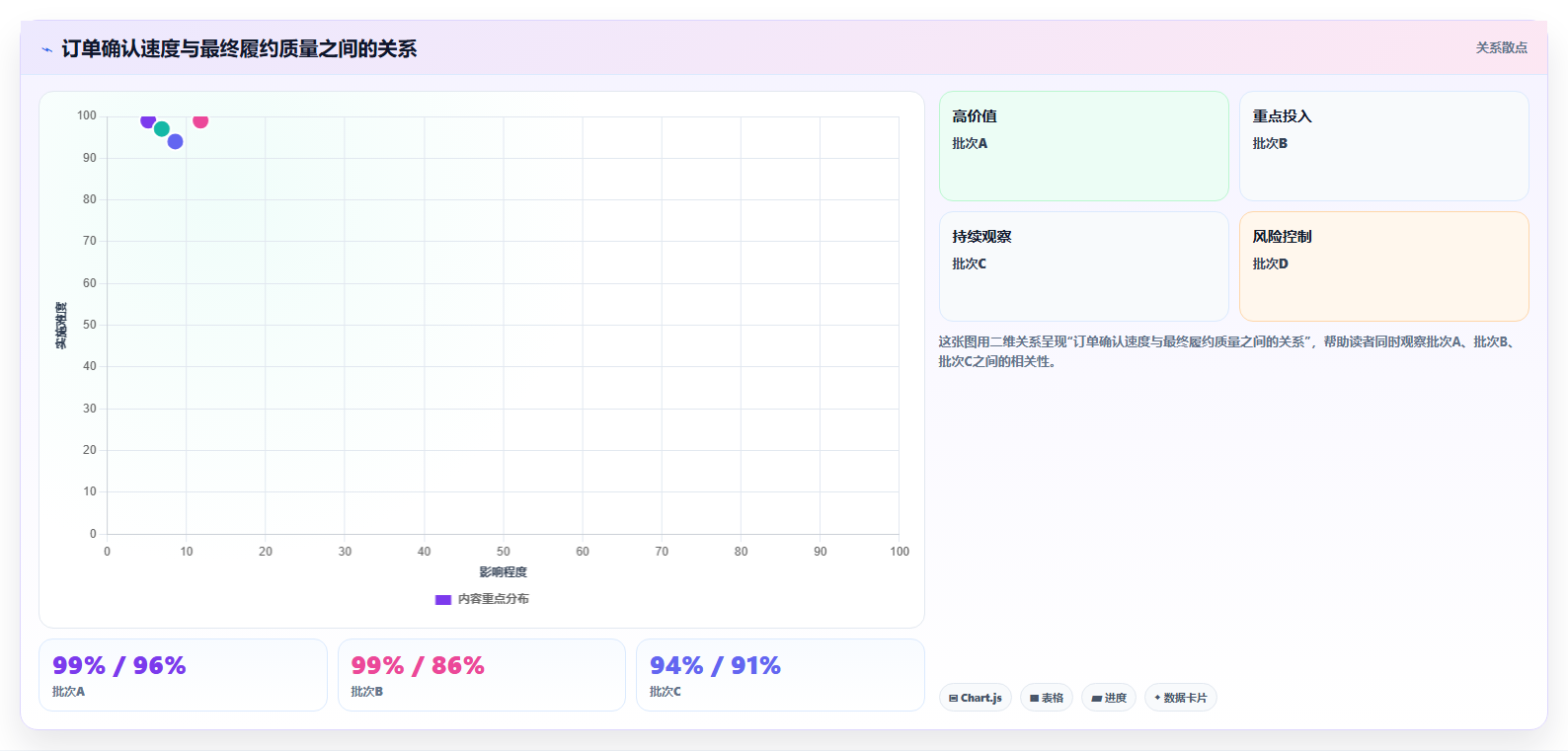This screenshot has height=751, width=1568.
Task: Select the 表格 chip
Action: click(1047, 698)
